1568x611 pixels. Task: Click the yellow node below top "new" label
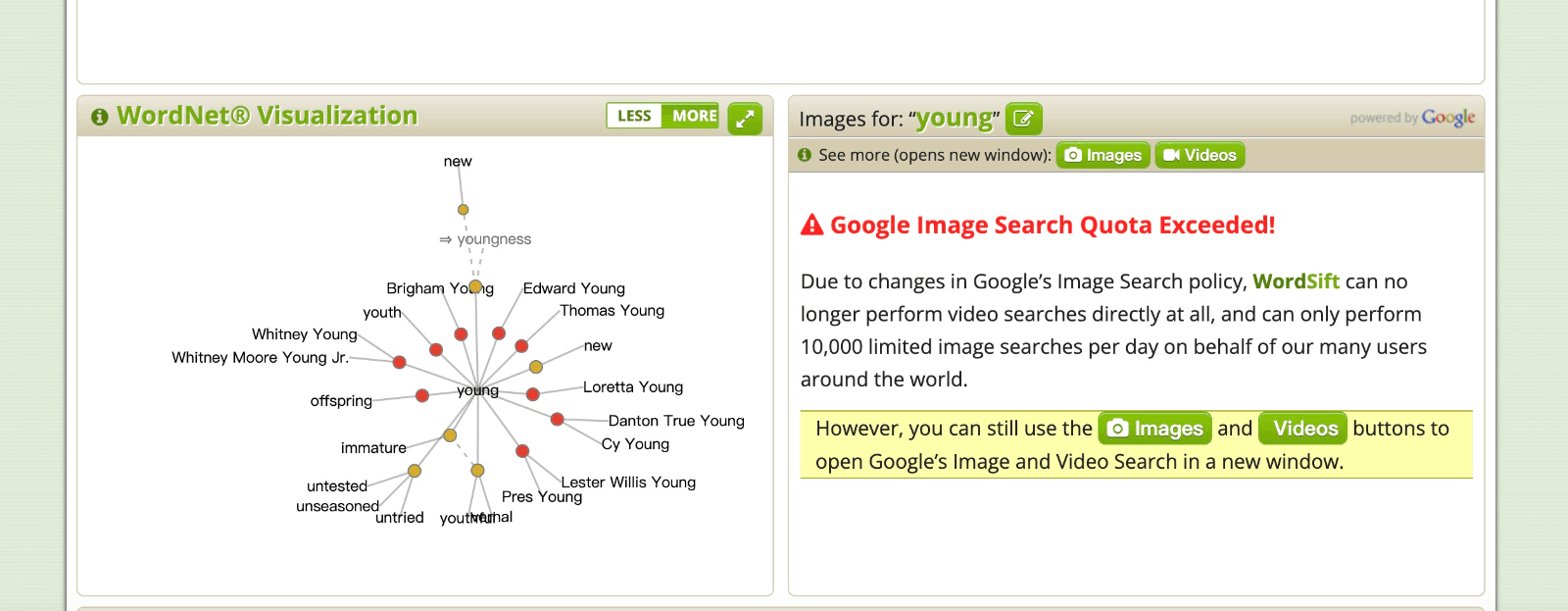click(x=464, y=210)
